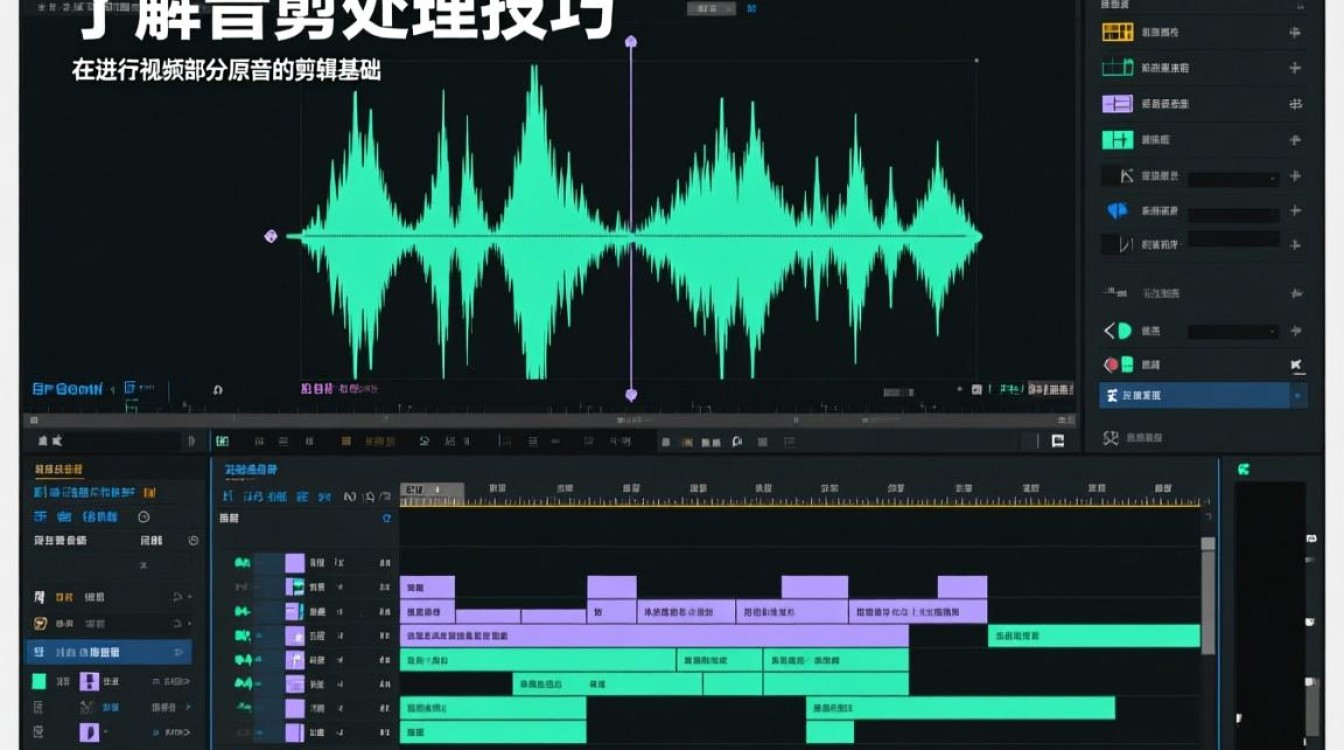The width and height of the screenshot is (1344, 750).
Task: Click the scissors-like icon below the highlighted effect
Action: pos(1110,437)
